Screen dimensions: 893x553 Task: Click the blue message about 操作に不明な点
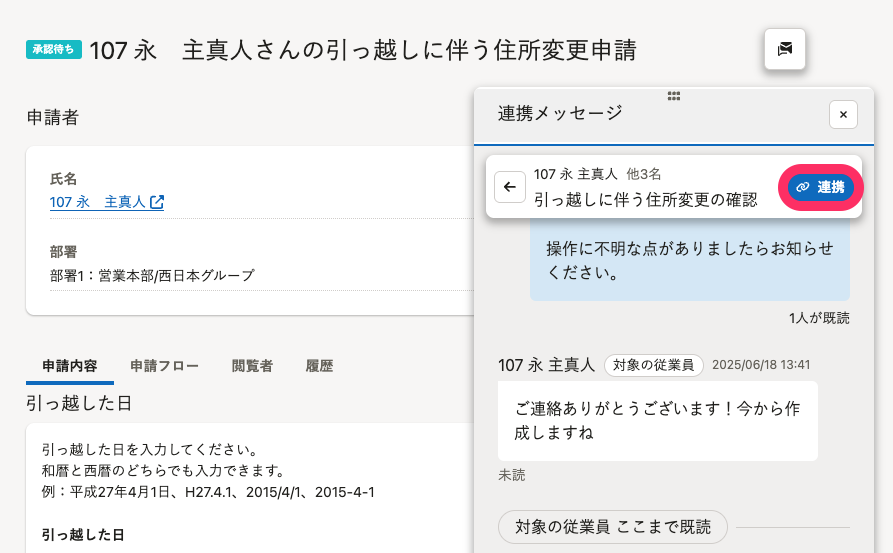689,260
